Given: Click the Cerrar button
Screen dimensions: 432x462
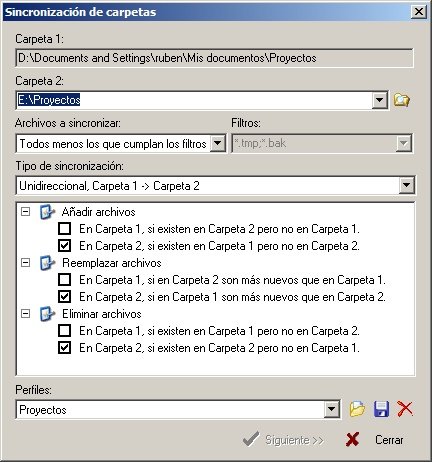Looking at the screenshot, I should (x=375, y=440).
